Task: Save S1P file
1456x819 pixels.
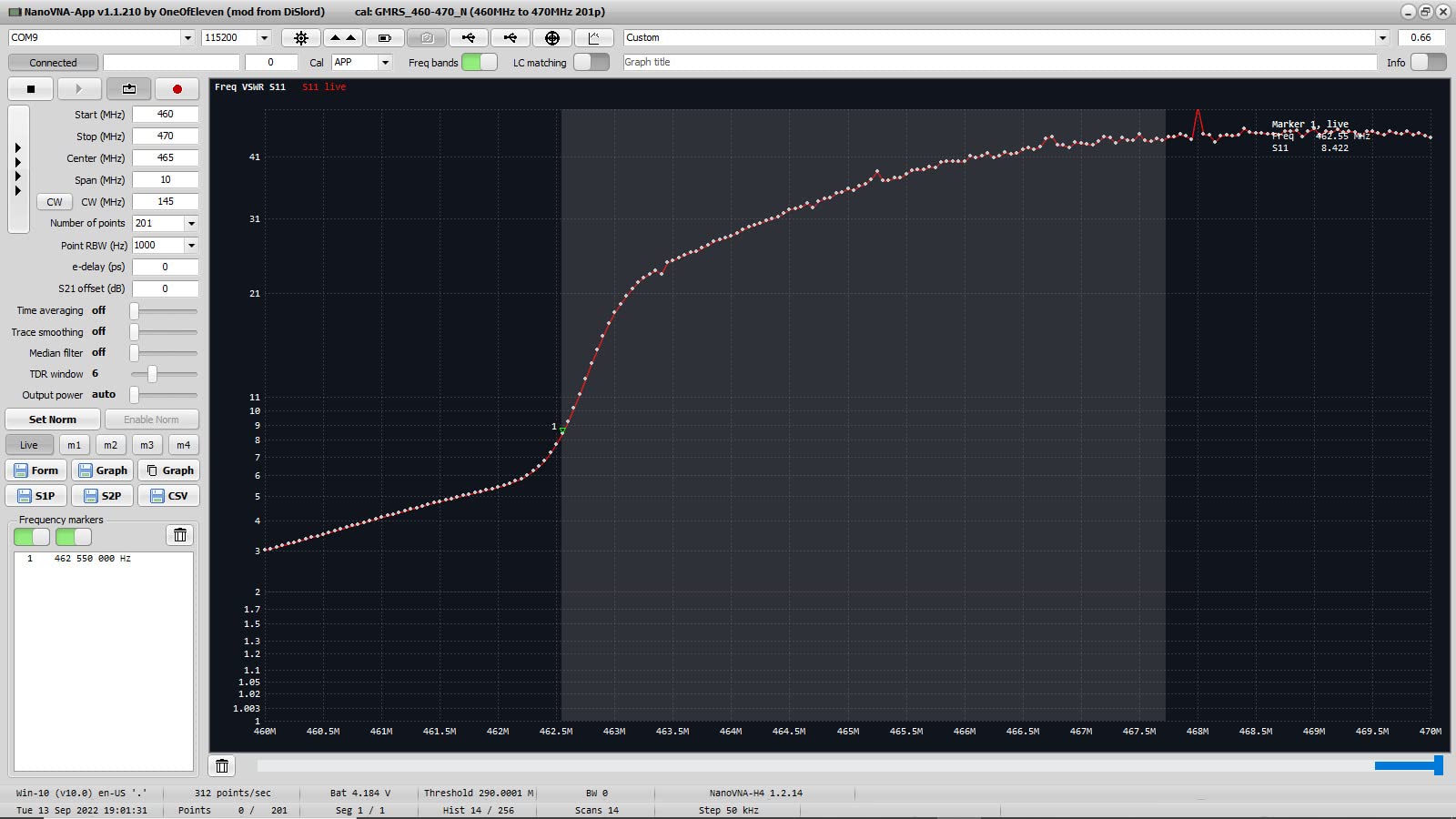Action: 36,496
